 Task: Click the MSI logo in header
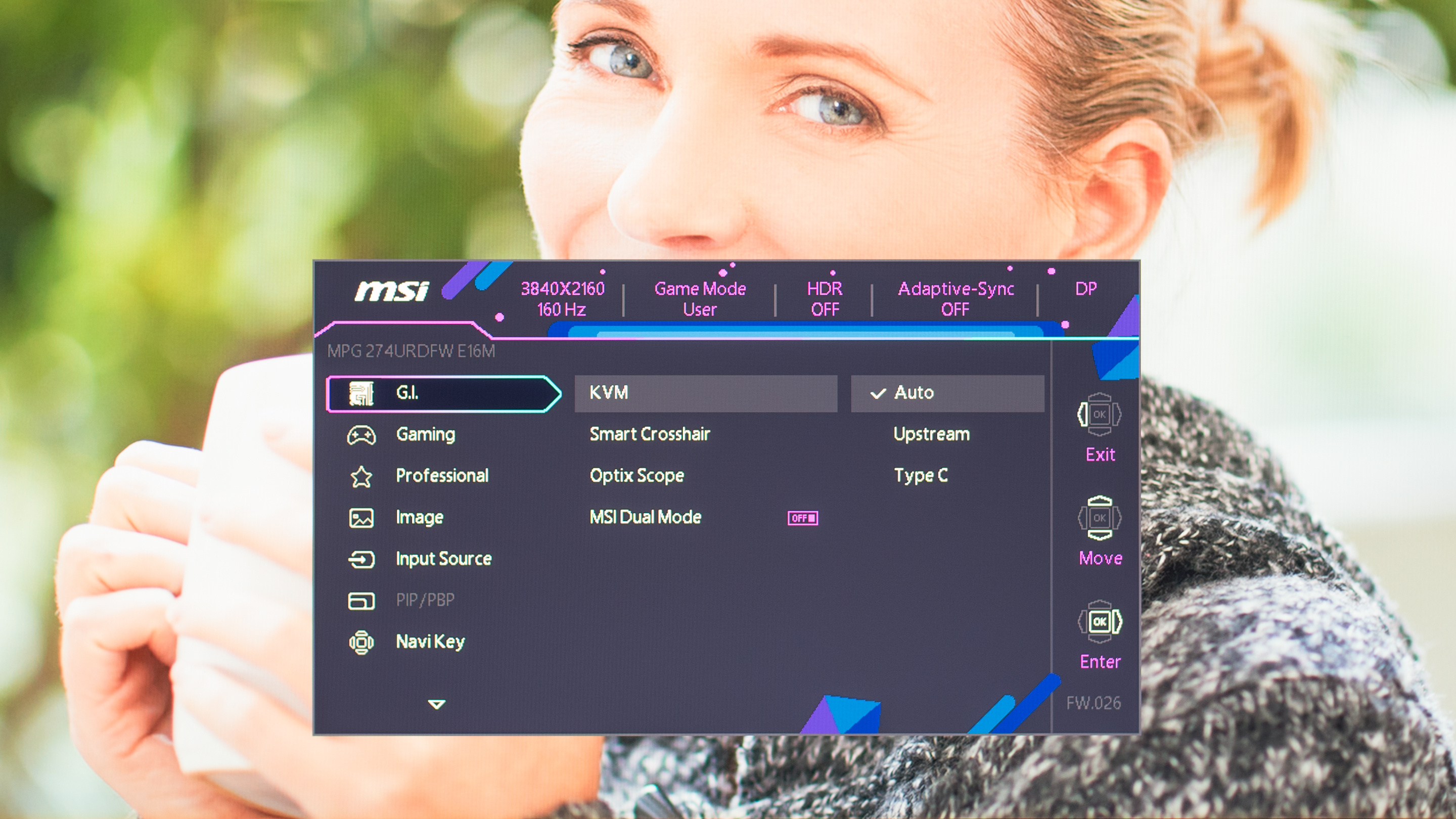tap(392, 291)
